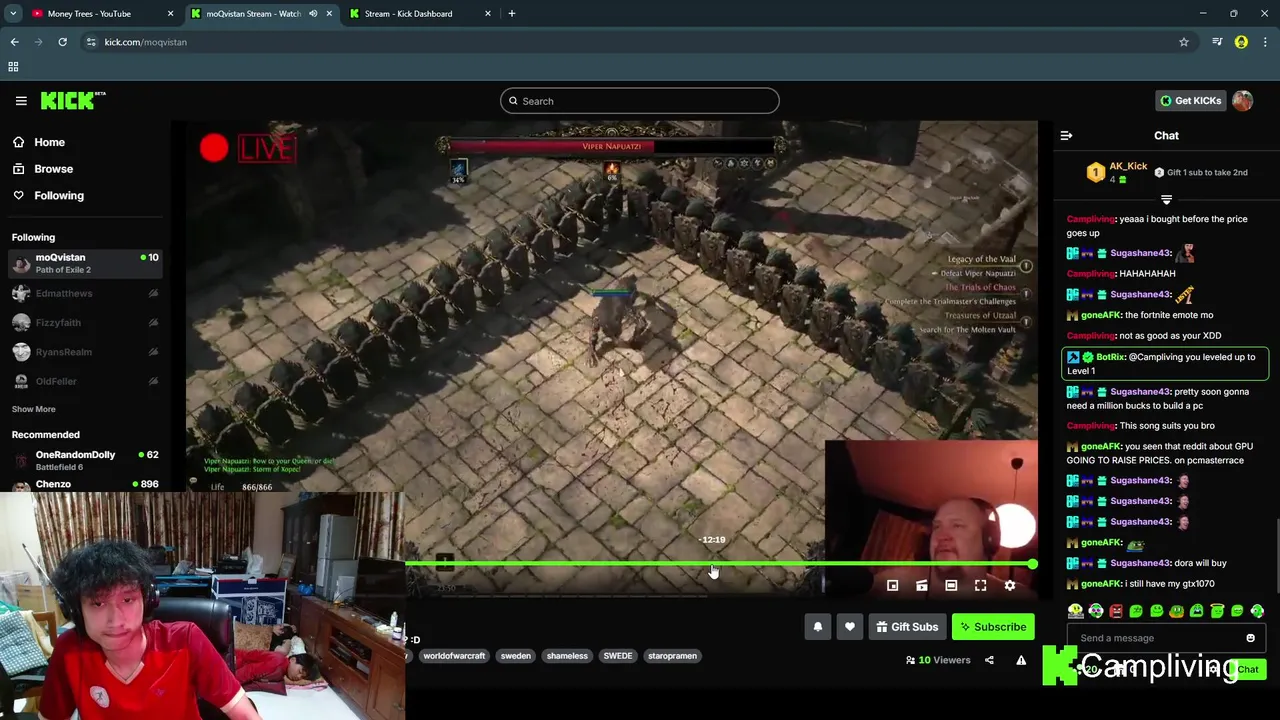
Task: Open video player settings gear
Action: 1010,586
